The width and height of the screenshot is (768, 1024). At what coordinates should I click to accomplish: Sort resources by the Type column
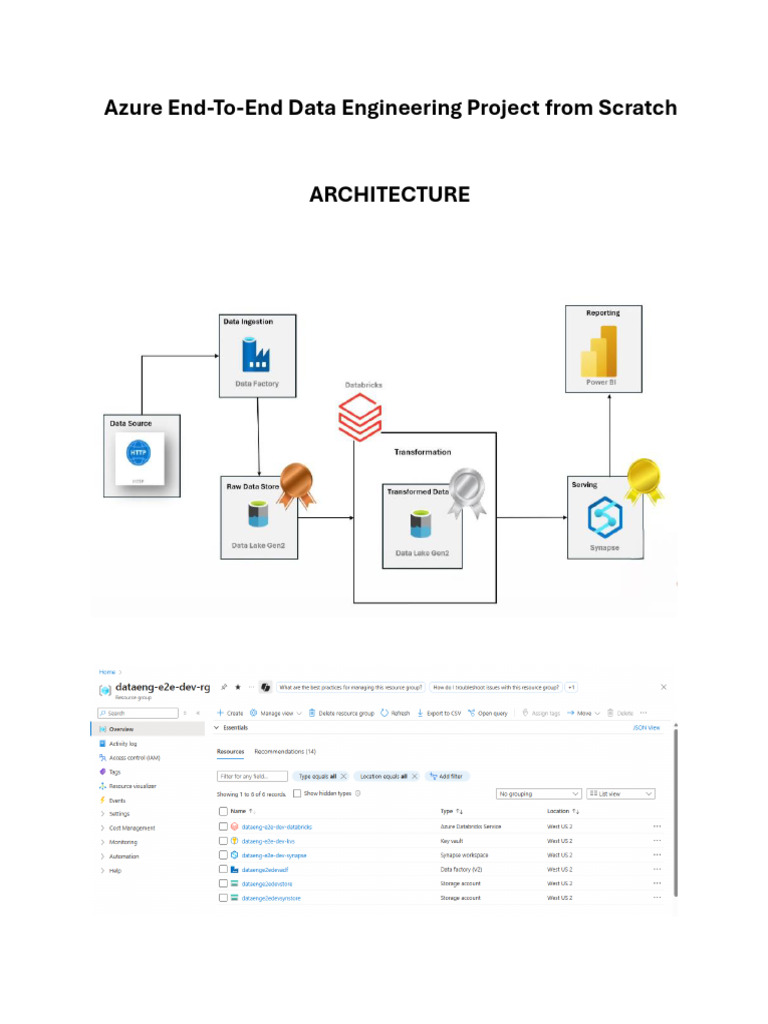click(451, 811)
